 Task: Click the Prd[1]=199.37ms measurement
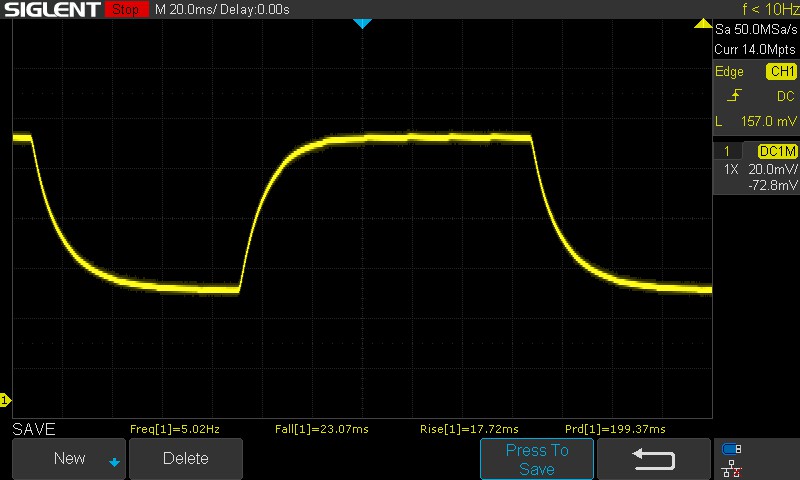coord(615,429)
